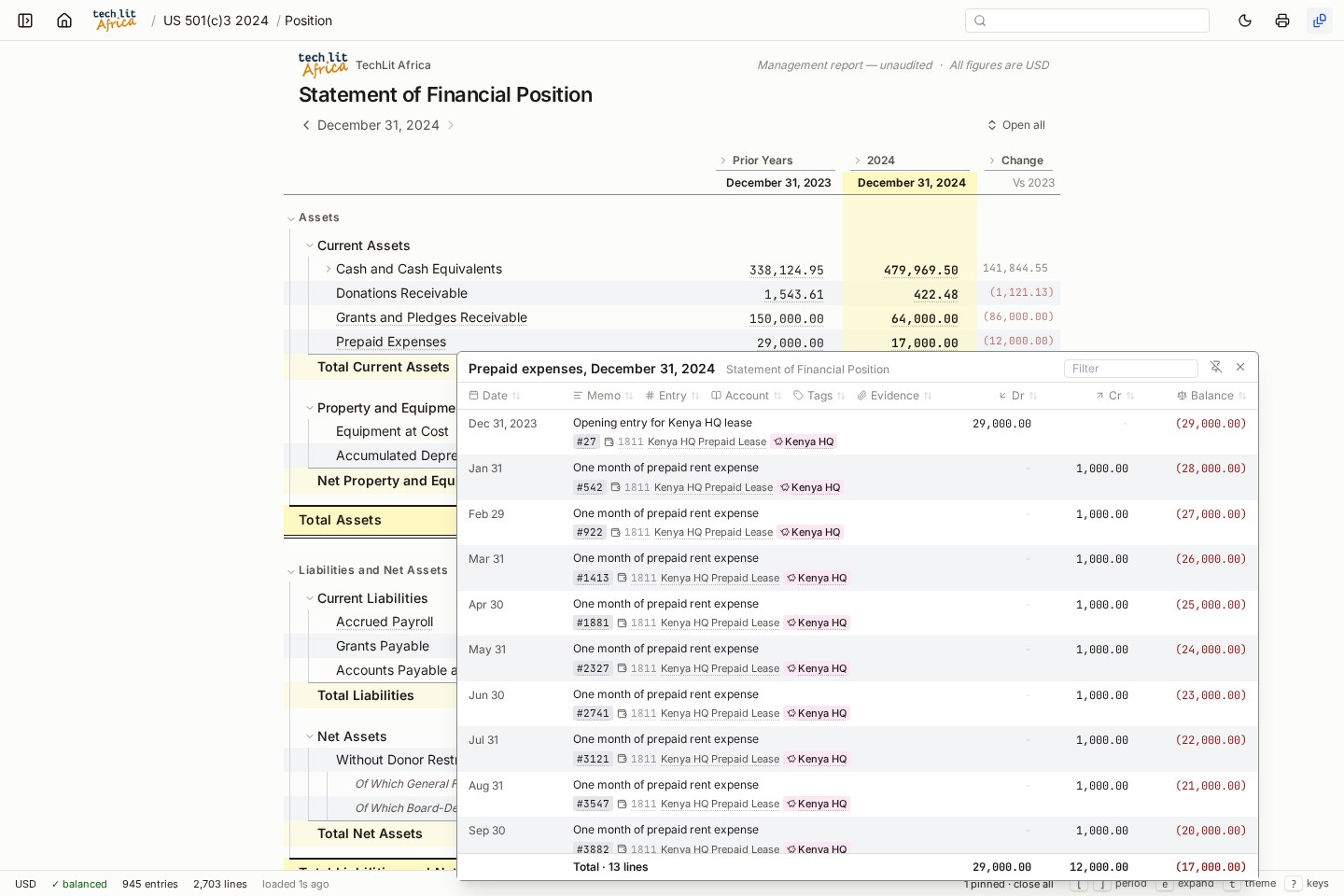Click the Open all button
The height and width of the screenshot is (896, 1344).
pos(1016,125)
